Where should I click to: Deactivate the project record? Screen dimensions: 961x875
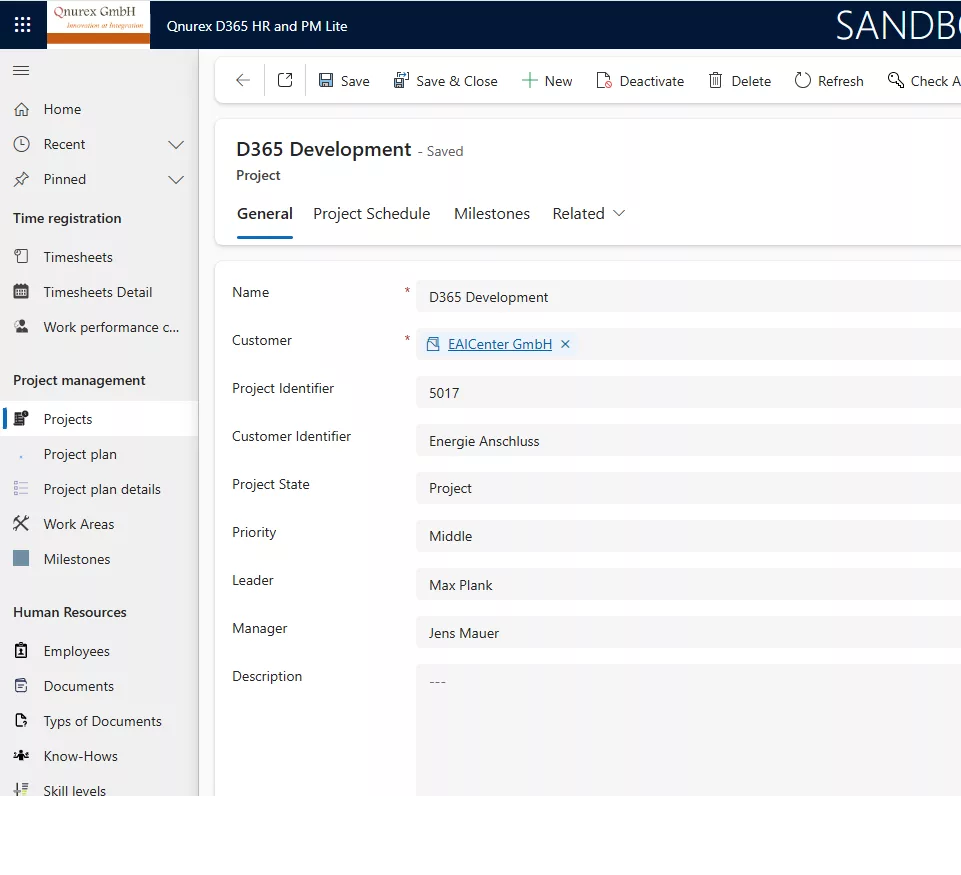pos(640,81)
